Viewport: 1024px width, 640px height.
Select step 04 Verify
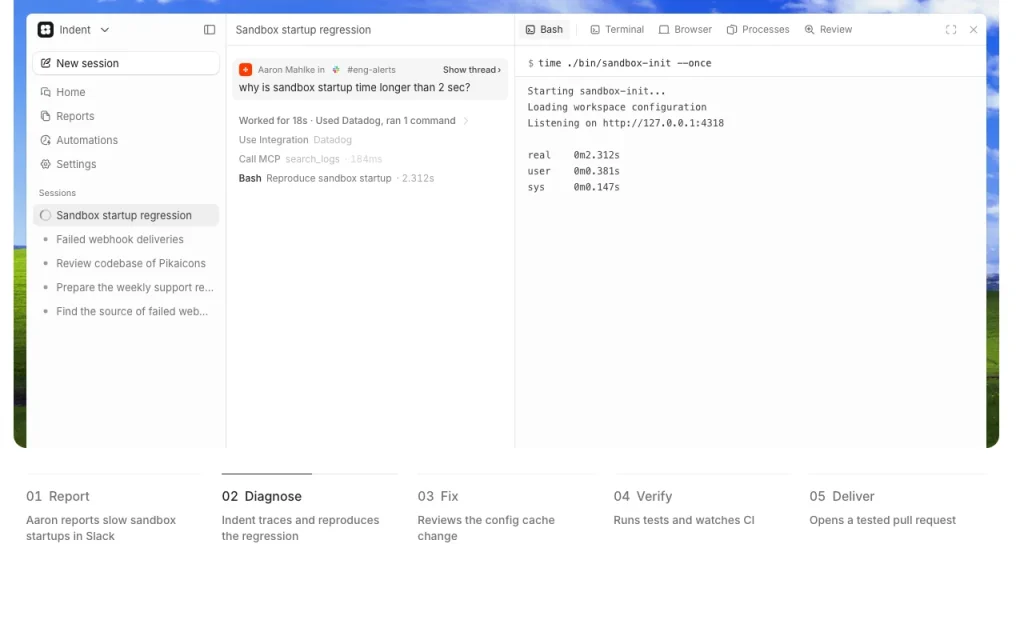click(643, 496)
